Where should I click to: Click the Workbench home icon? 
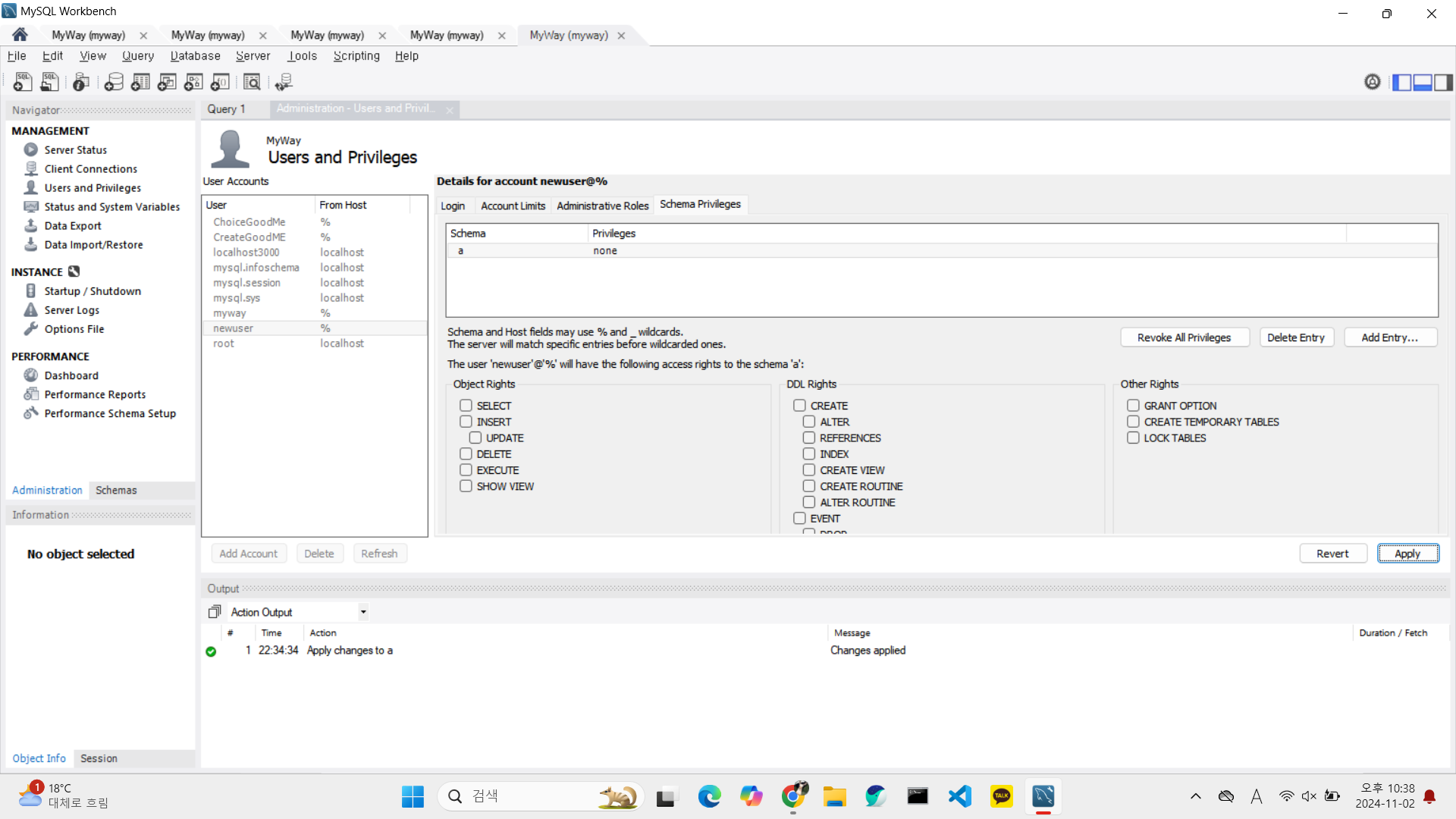point(20,35)
